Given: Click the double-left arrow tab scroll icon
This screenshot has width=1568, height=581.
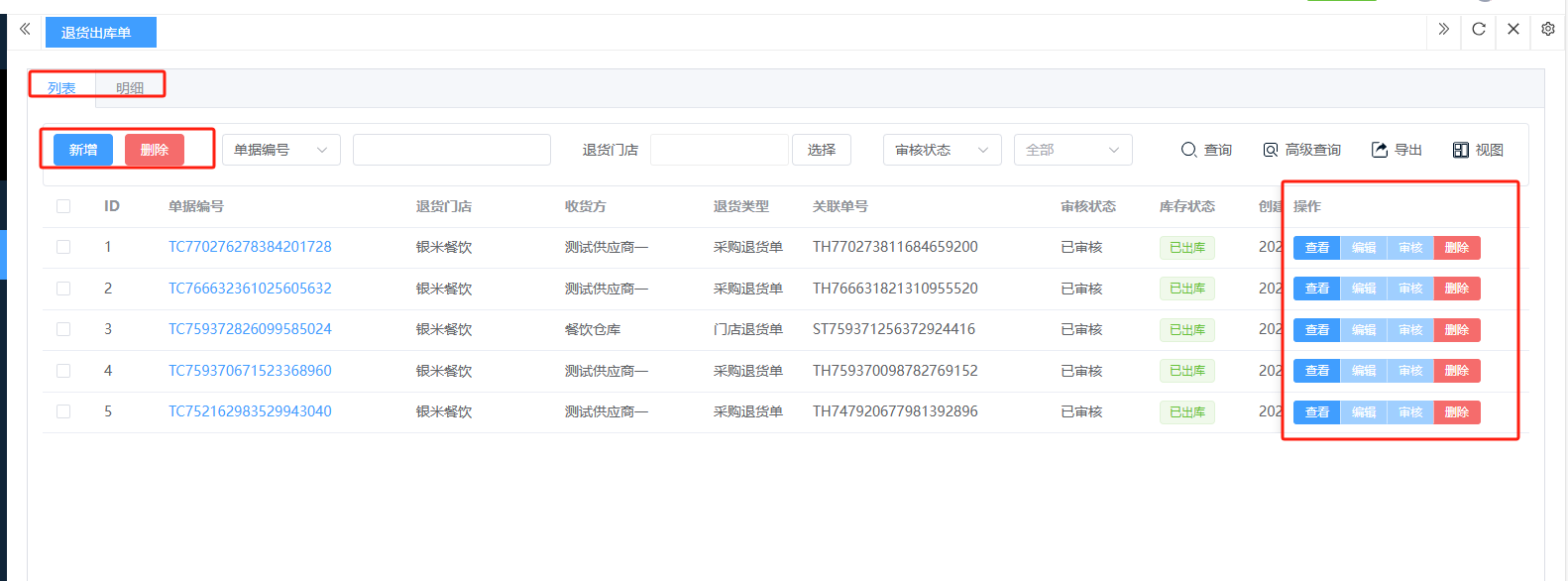Looking at the screenshot, I should pos(25,29).
